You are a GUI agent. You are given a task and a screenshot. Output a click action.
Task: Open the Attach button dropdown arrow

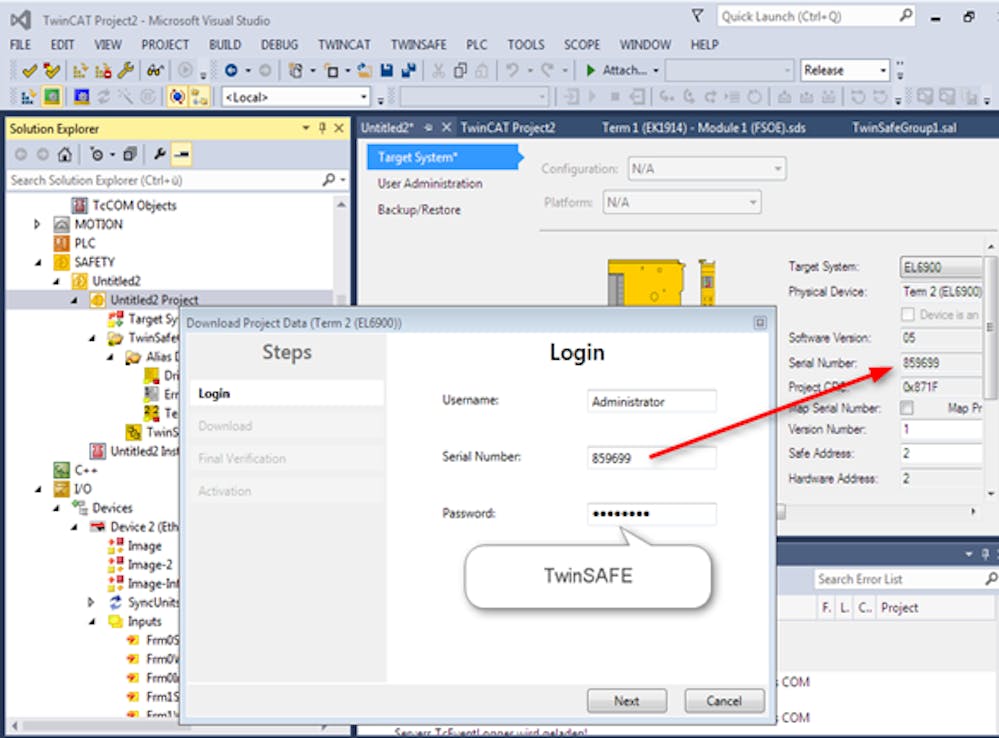click(656, 70)
